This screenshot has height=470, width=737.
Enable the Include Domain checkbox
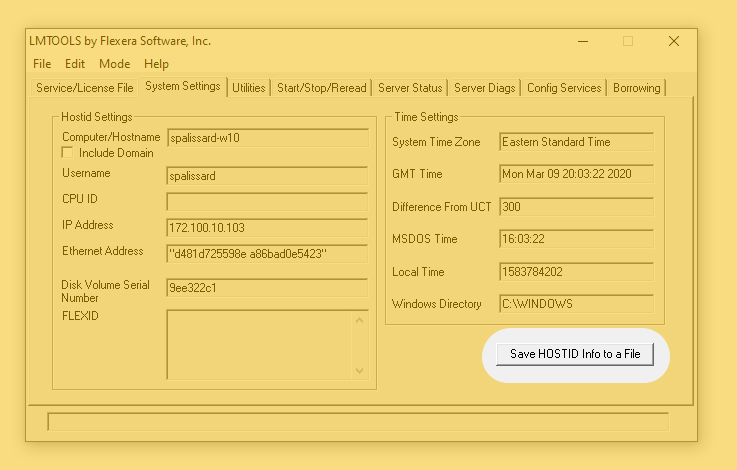67,153
